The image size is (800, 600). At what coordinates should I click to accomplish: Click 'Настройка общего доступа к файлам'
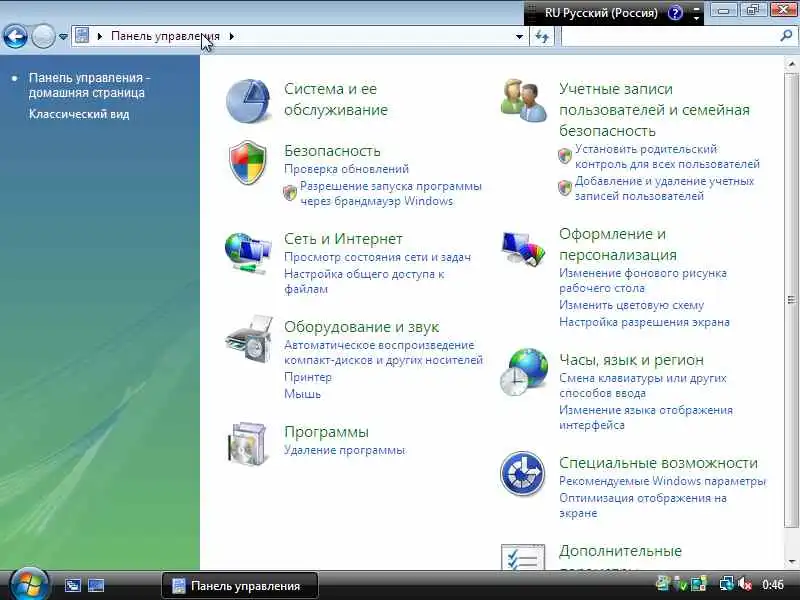(364, 281)
